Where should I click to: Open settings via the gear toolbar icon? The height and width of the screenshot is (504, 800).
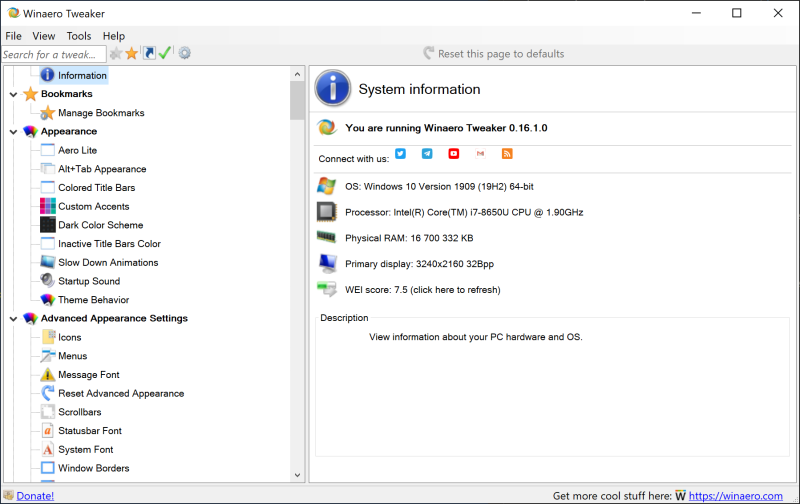click(185, 53)
